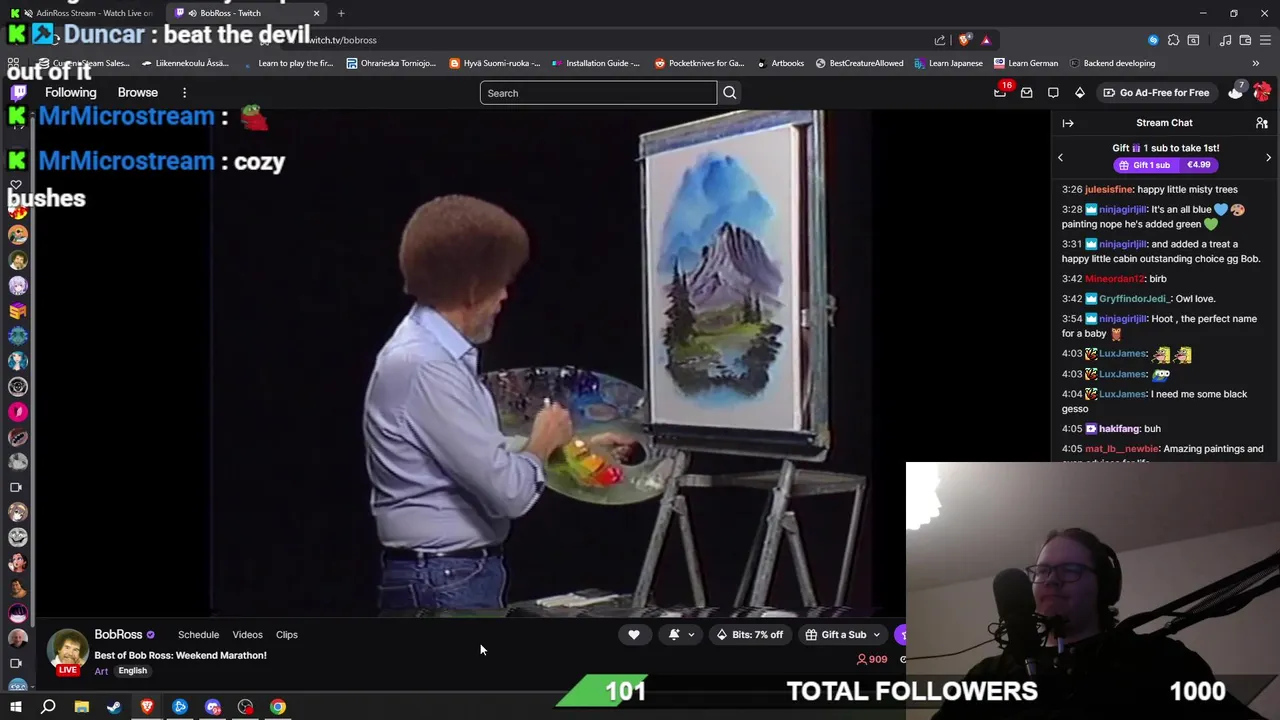Click GryffindorJedi_ username in chat
The height and width of the screenshot is (720, 1280).
[1134, 299]
